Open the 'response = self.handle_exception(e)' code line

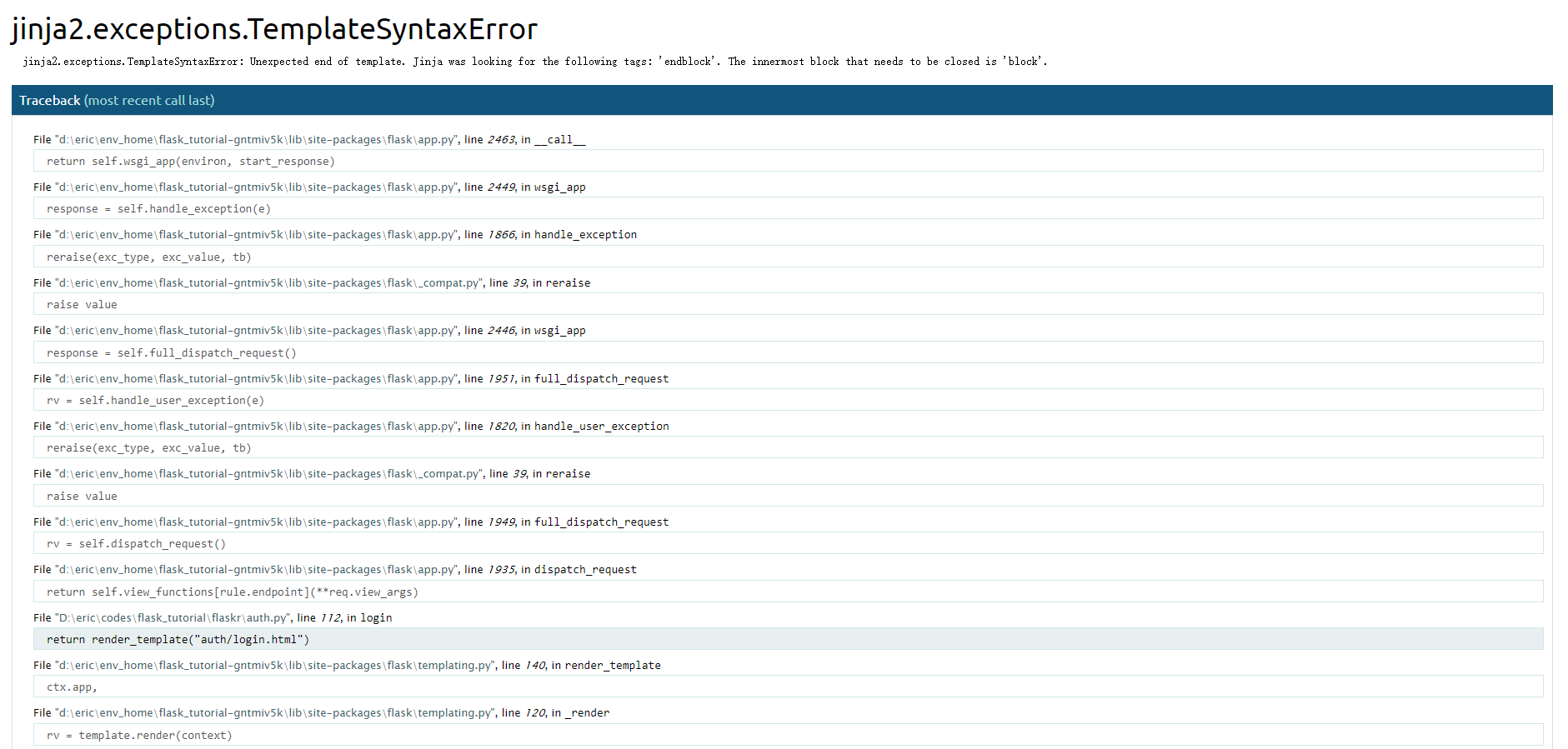[x=788, y=208]
